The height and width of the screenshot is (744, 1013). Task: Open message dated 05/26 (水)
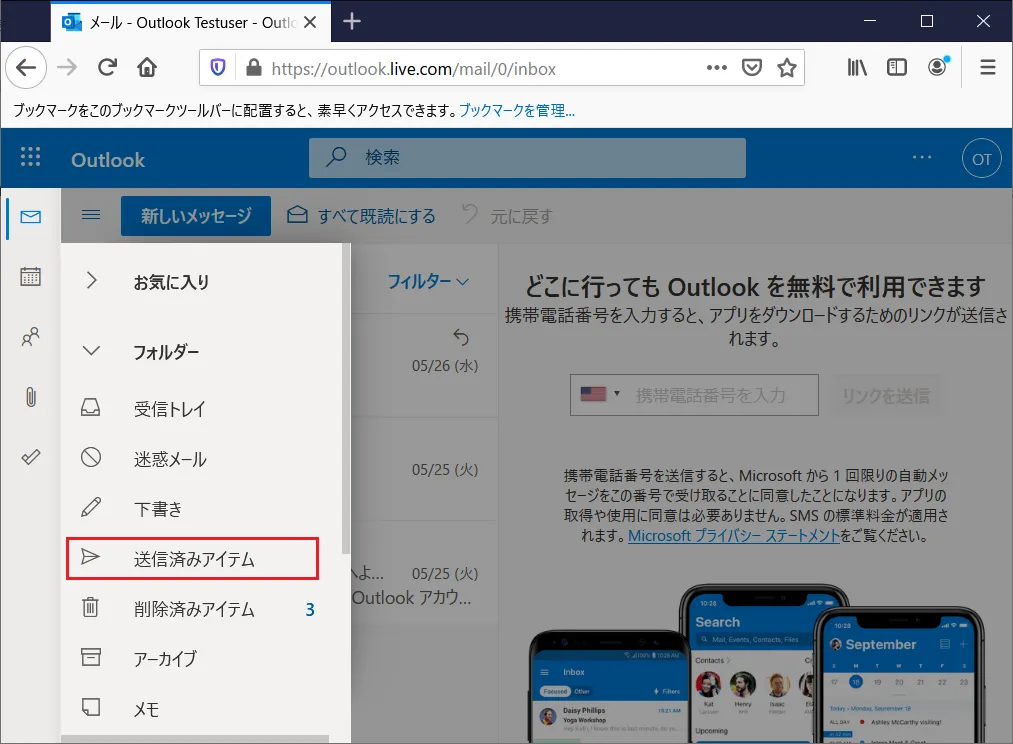[425, 366]
